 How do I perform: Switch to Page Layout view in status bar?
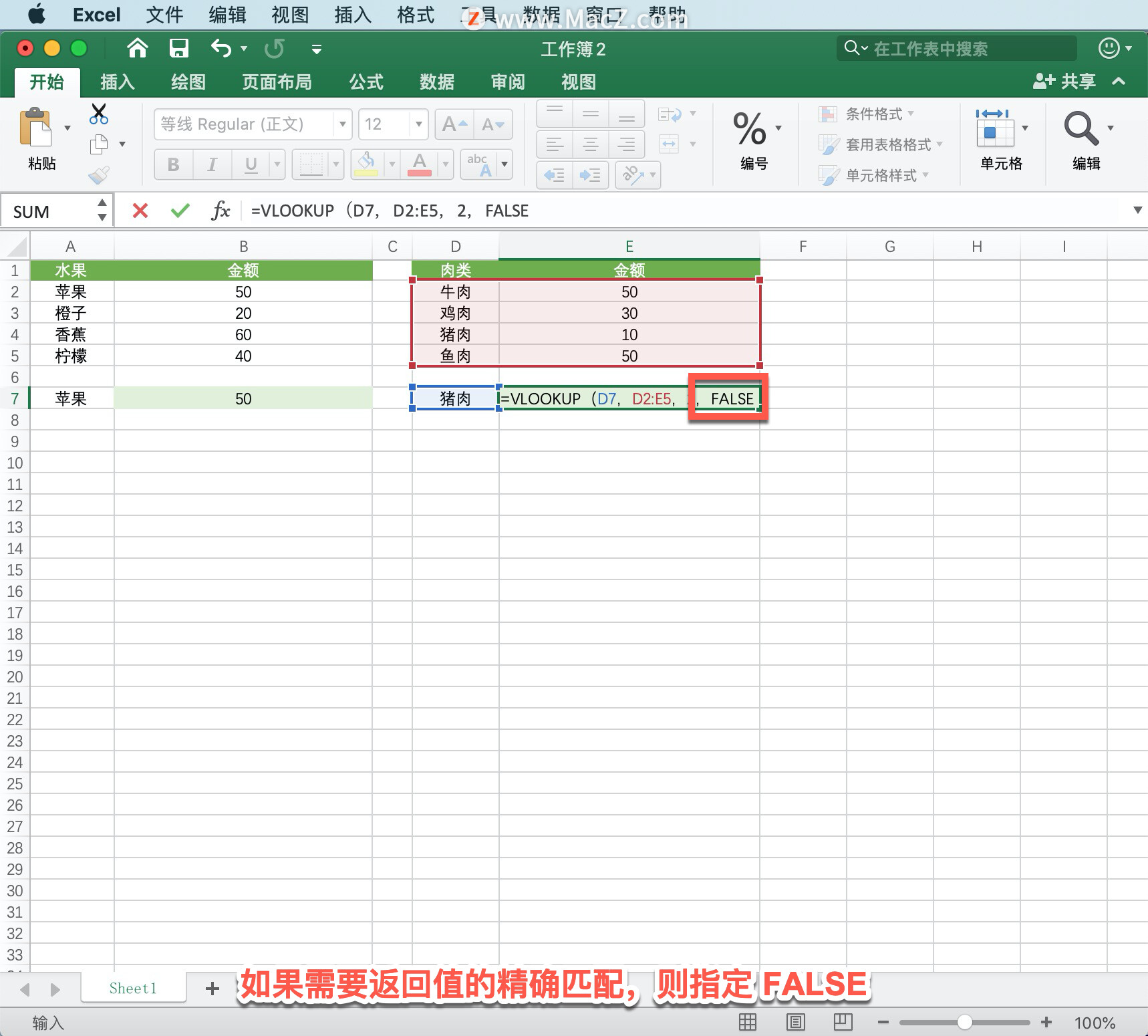(x=795, y=1022)
